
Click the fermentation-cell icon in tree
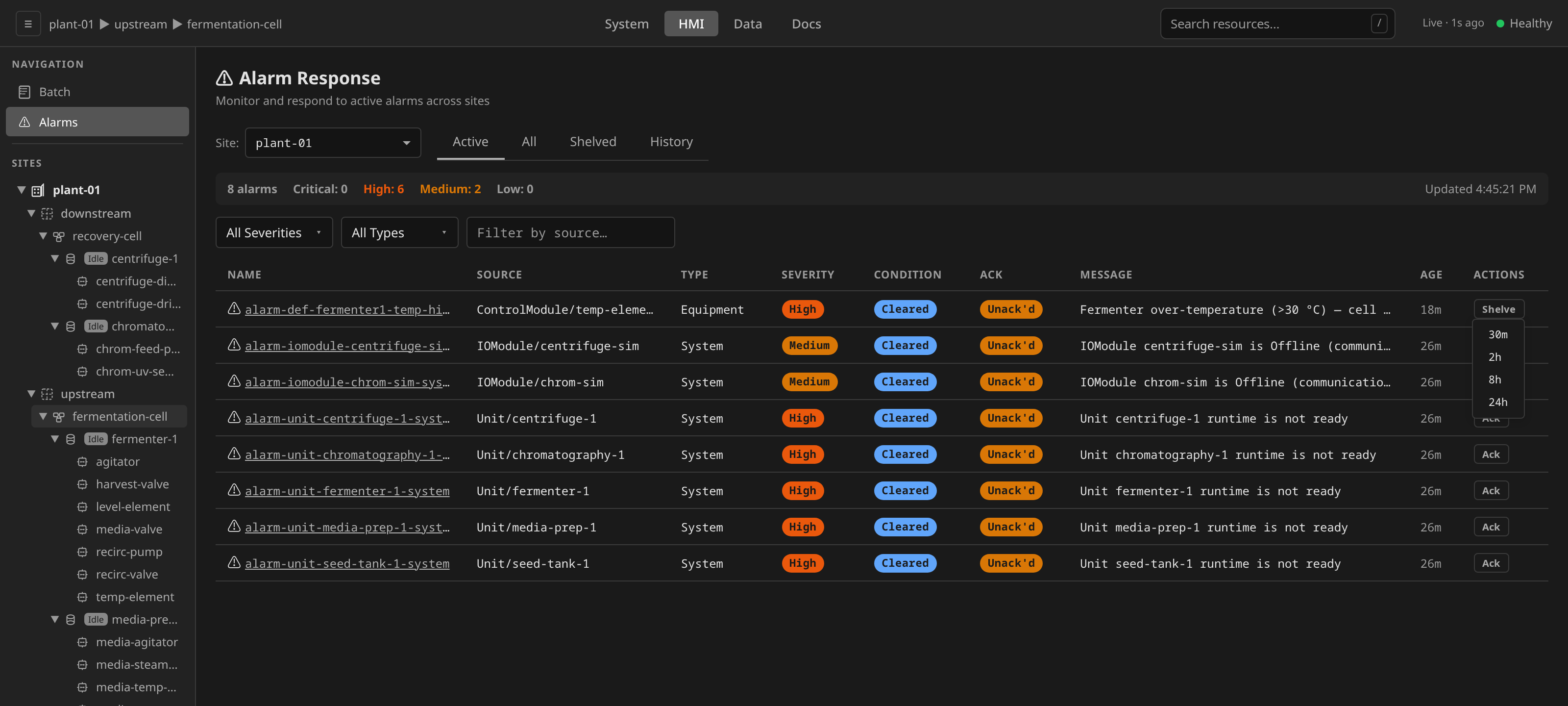click(x=58, y=416)
